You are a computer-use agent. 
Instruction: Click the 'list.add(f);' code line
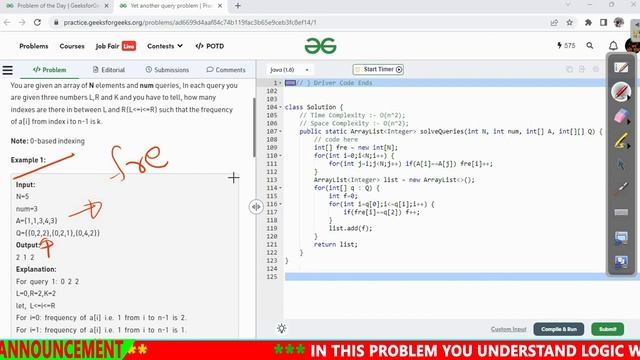coord(350,228)
